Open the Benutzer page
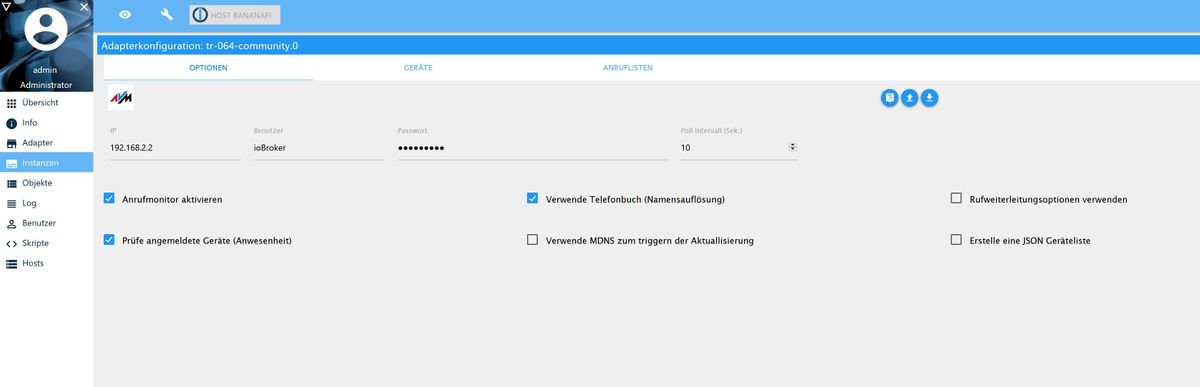The image size is (1200, 387). point(46,223)
